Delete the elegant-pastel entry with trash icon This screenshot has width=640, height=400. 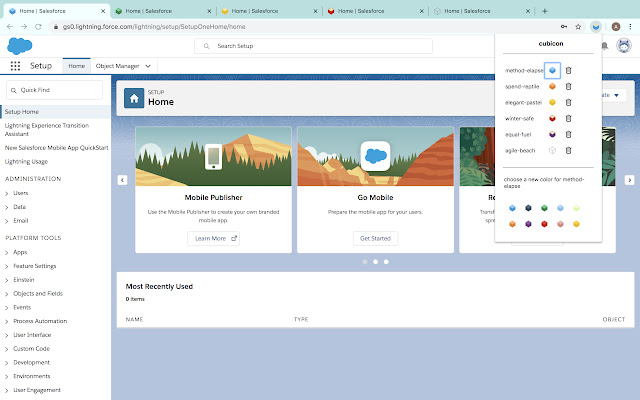[568, 102]
